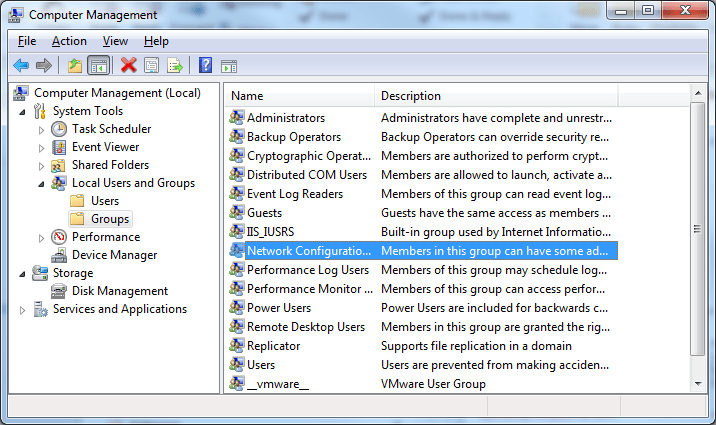Viewport: 716px width, 425px height.
Task: Sort list by Name column header
Action: (x=300, y=96)
